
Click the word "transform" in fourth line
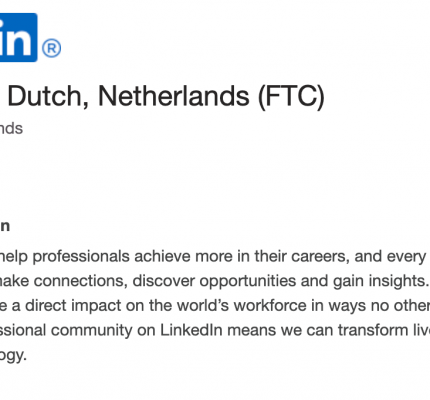371,330
